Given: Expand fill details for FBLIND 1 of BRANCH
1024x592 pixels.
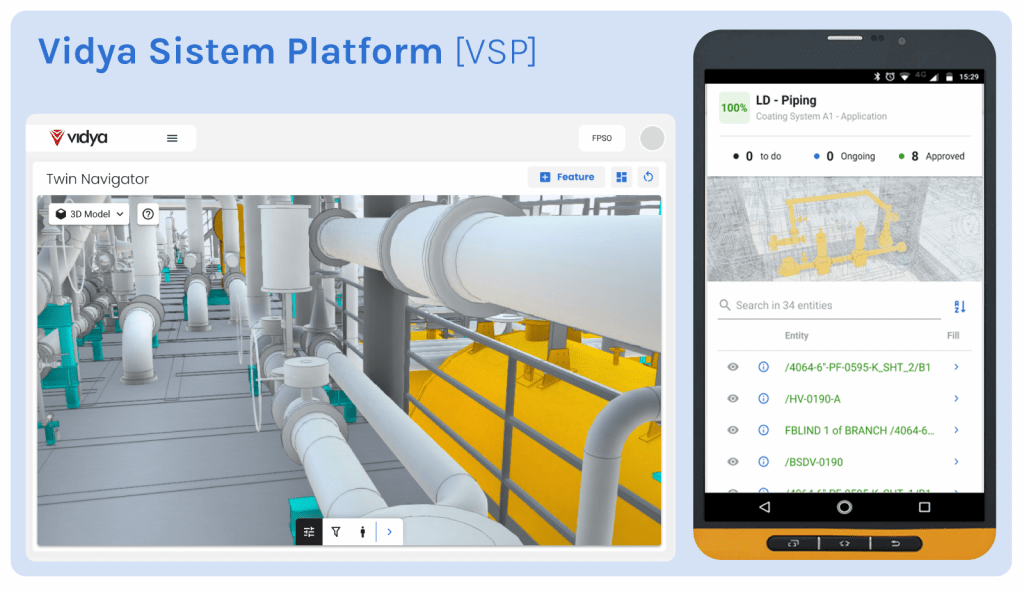Looking at the screenshot, I should click(956, 430).
